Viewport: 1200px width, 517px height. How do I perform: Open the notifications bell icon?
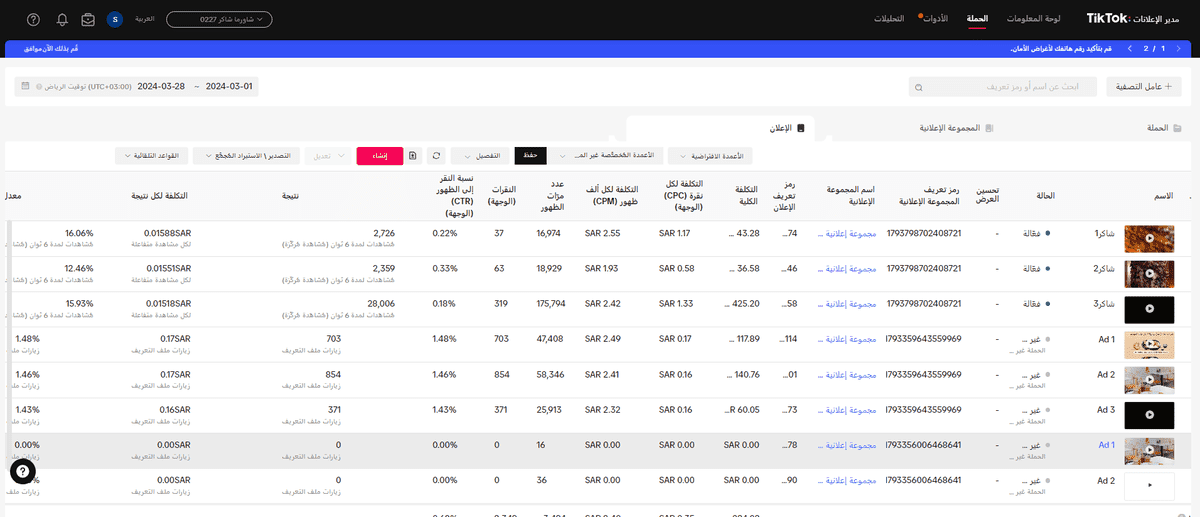pyautogui.click(x=63, y=20)
